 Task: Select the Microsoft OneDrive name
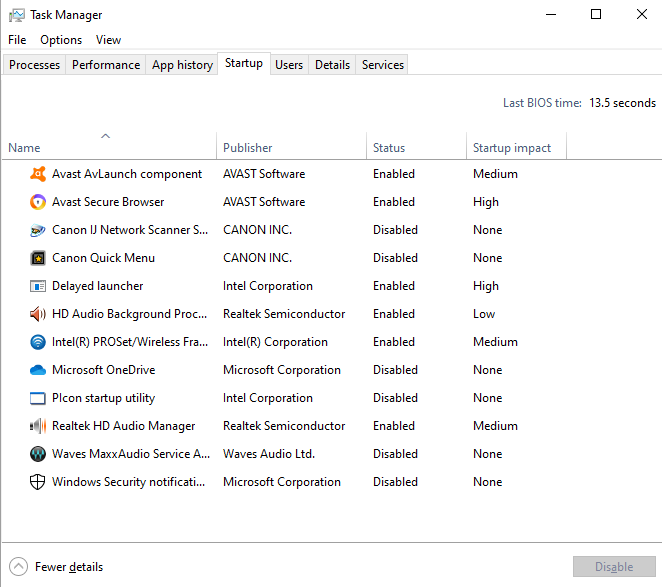click(103, 370)
